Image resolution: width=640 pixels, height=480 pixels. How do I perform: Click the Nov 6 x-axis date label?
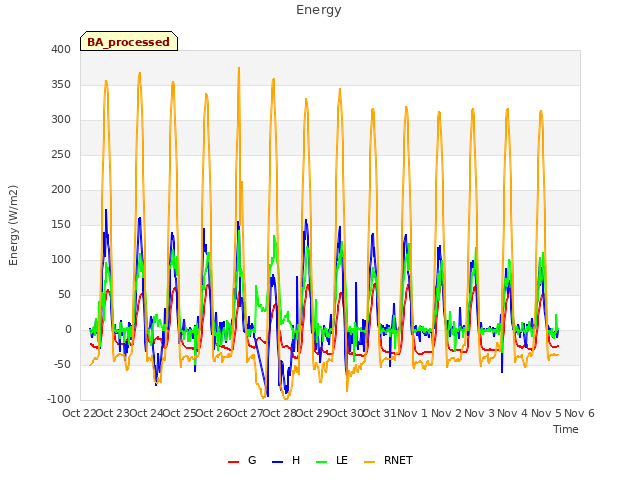click(580, 413)
